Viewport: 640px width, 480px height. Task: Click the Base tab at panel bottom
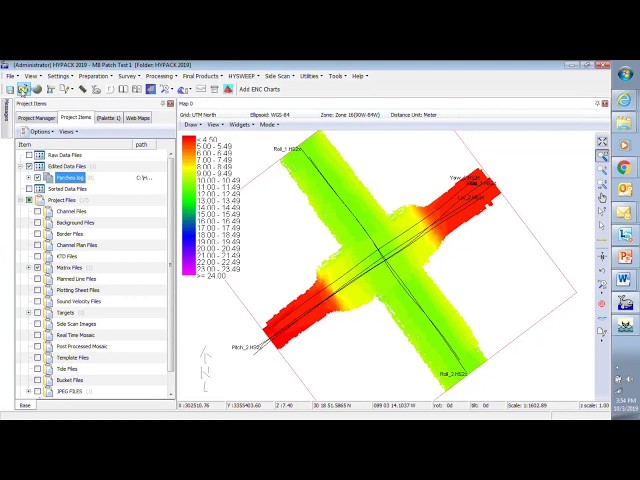click(25, 405)
